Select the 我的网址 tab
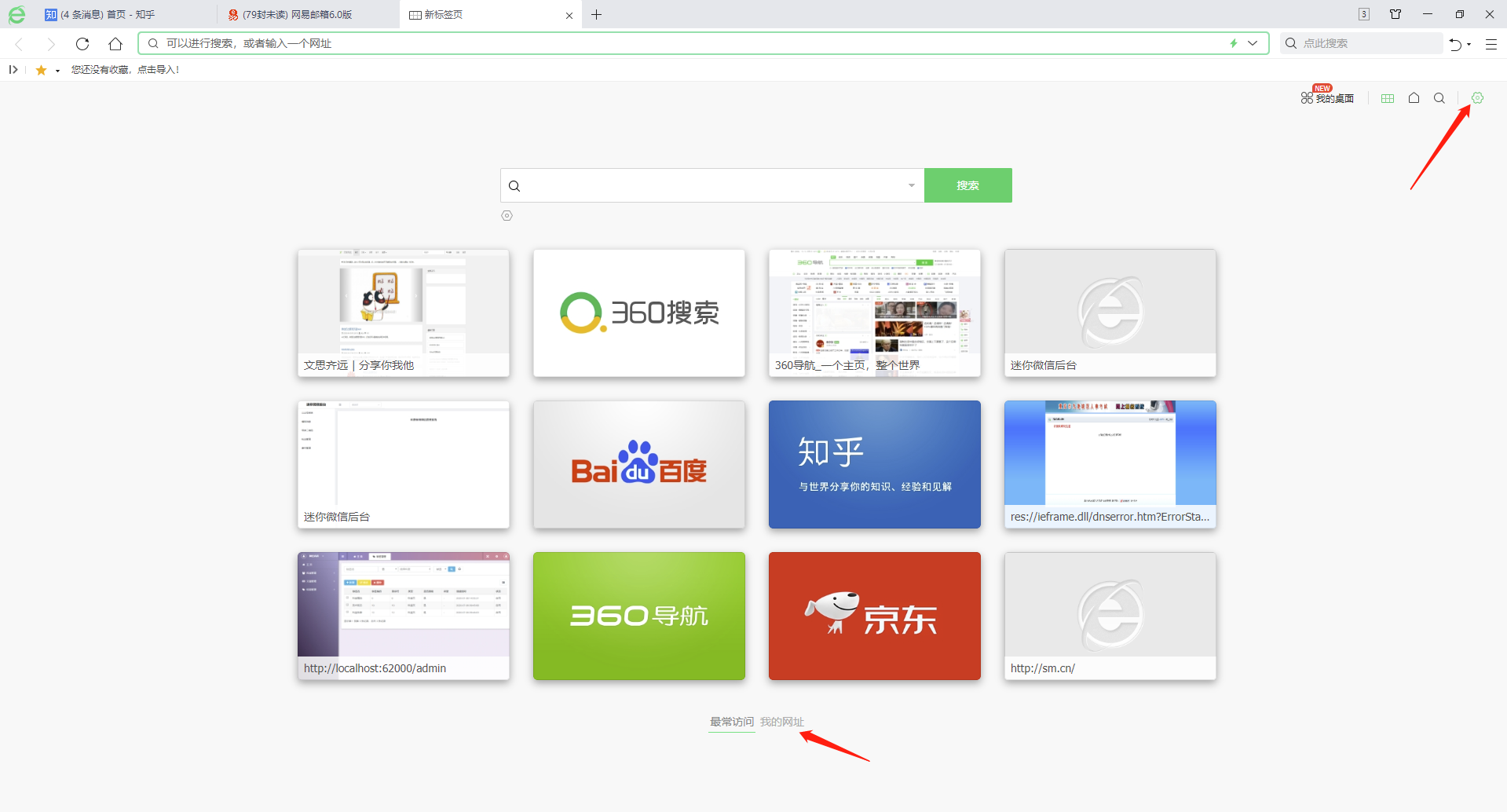This screenshot has width=1507, height=812. pyautogui.click(x=782, y=722)
